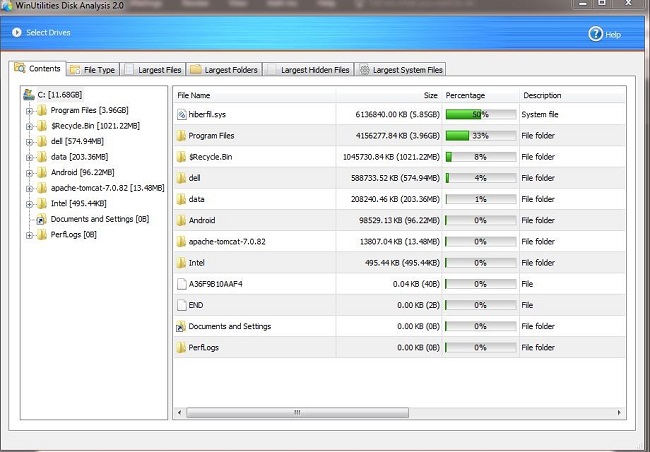Expand the dell tree node
650x452 pixels.
[29, 142]
